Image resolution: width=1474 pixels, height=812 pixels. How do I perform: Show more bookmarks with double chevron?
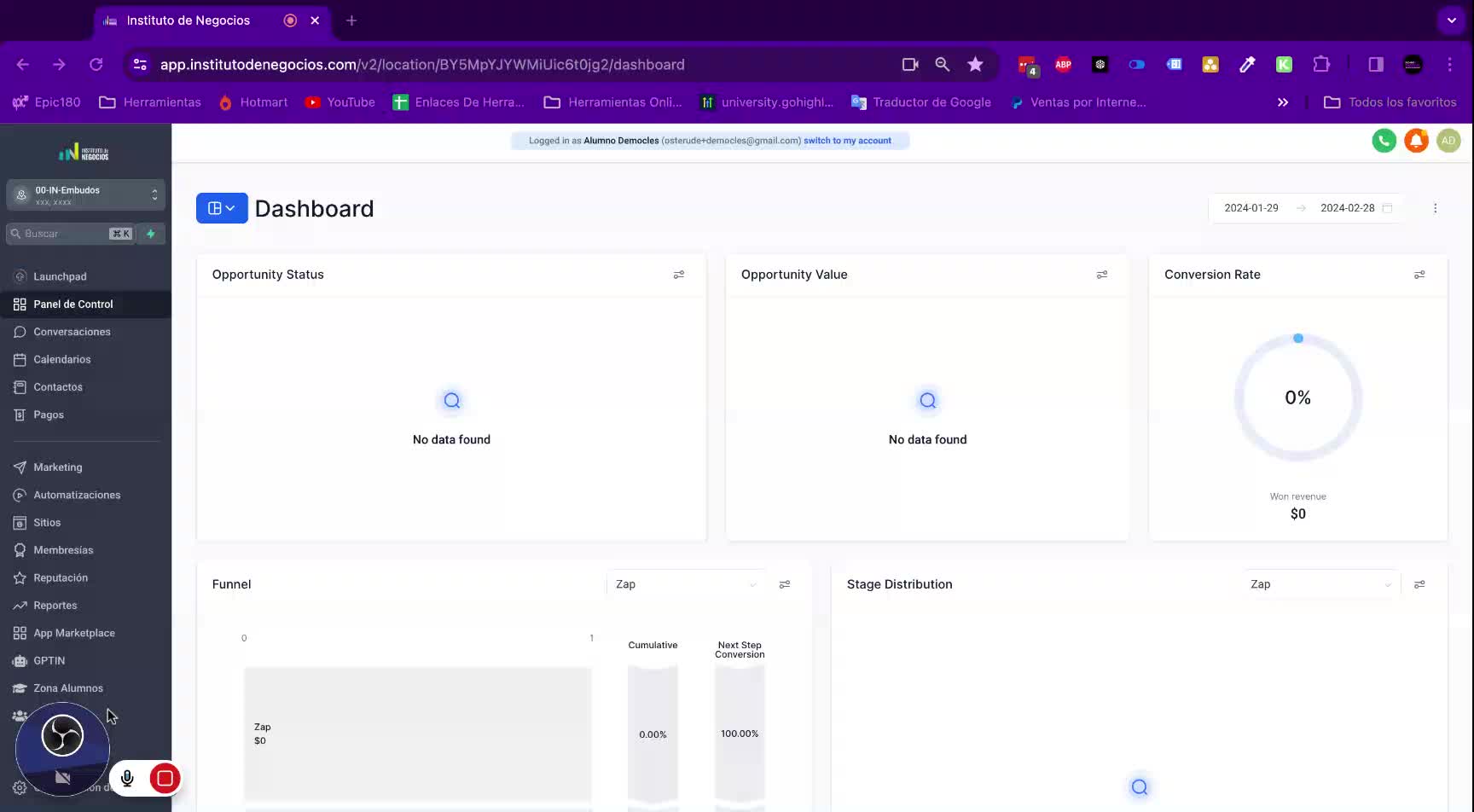click(x=1283, y=102)
